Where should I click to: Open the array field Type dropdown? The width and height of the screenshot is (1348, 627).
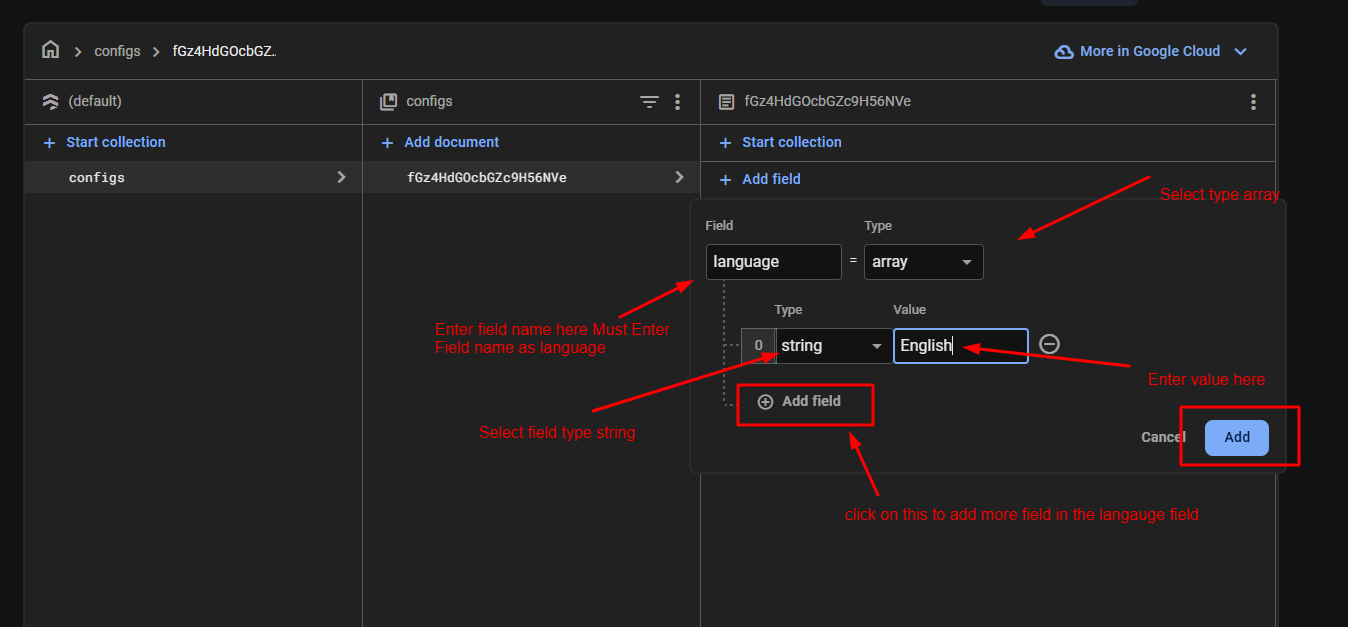923,262
